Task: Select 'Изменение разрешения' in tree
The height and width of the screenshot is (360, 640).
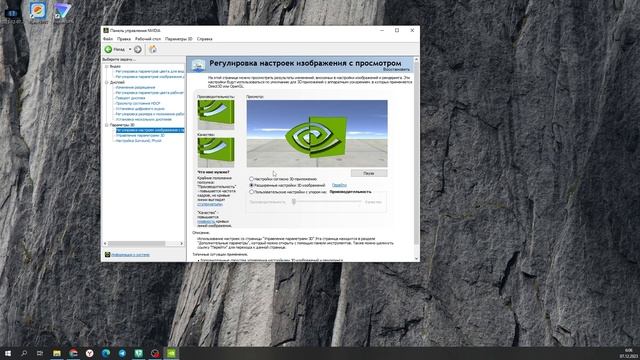Action: 136,87
